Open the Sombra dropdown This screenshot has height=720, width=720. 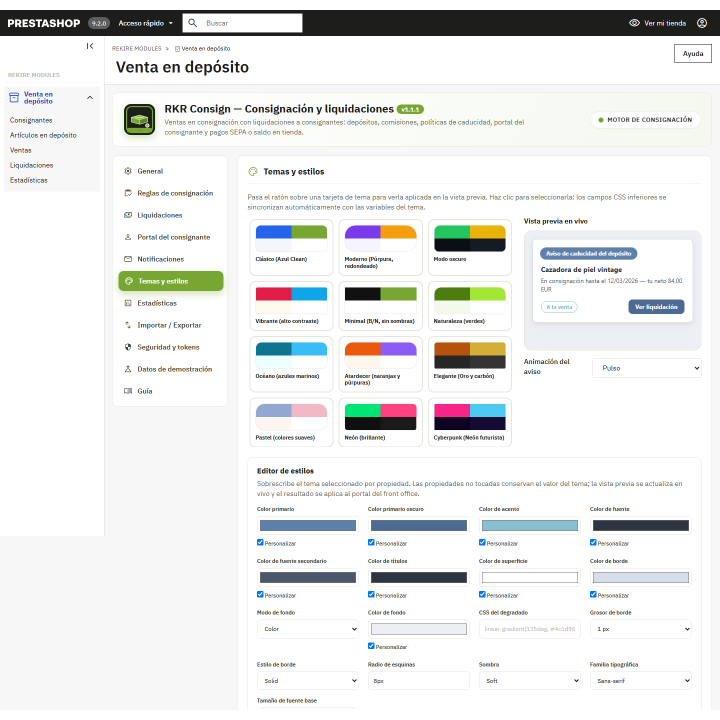[529, 681]
